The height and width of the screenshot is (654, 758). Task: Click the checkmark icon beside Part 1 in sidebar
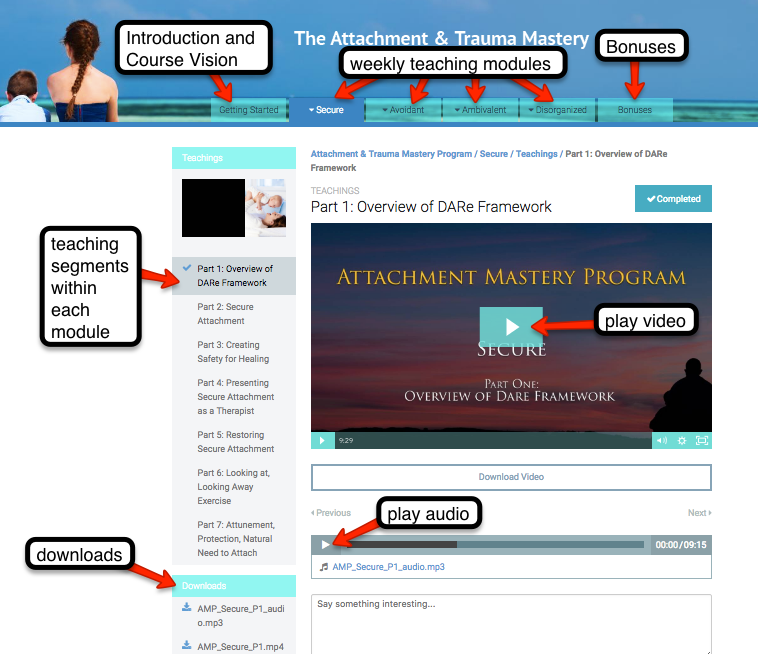(x=187, y=268)
